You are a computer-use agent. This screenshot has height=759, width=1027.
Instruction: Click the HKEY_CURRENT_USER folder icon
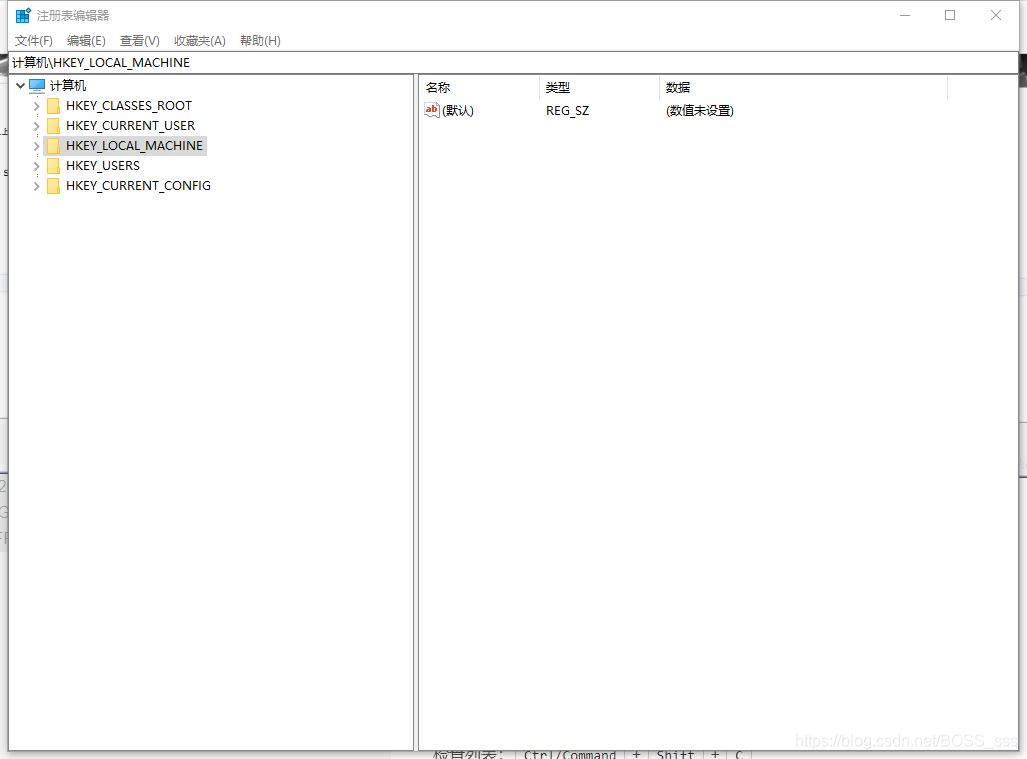pos(54,126)
